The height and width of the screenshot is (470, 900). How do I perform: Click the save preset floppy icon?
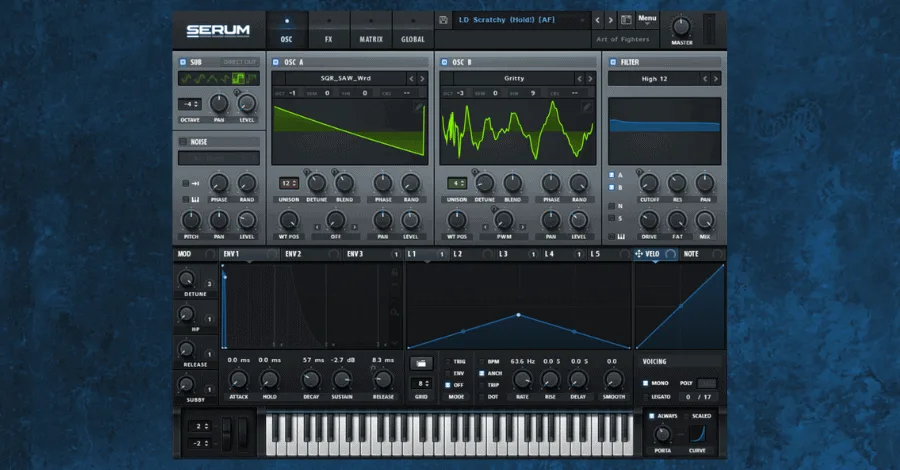click(443, 20)
